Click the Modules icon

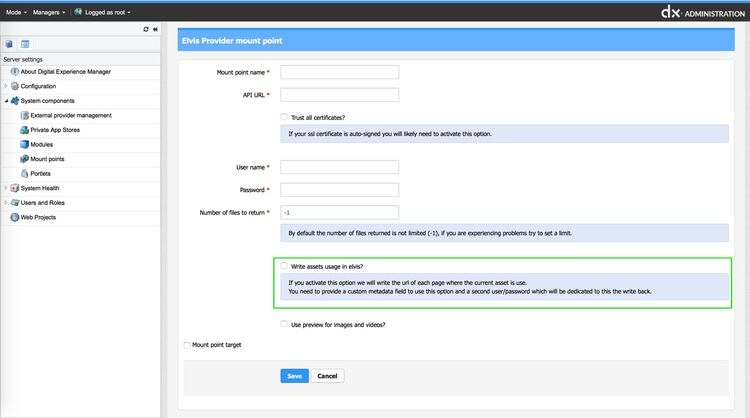click(x=24, y=144)
